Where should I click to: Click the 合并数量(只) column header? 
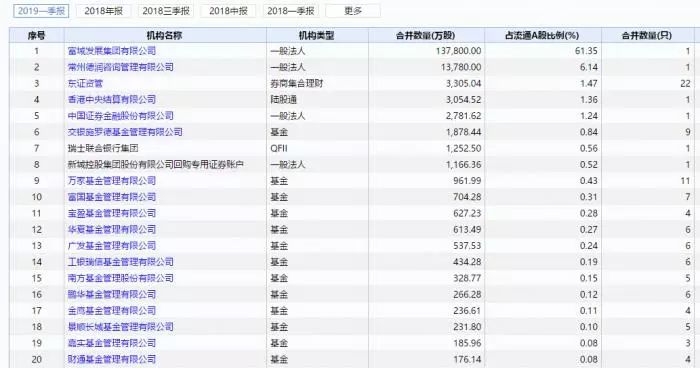(647, 35)
